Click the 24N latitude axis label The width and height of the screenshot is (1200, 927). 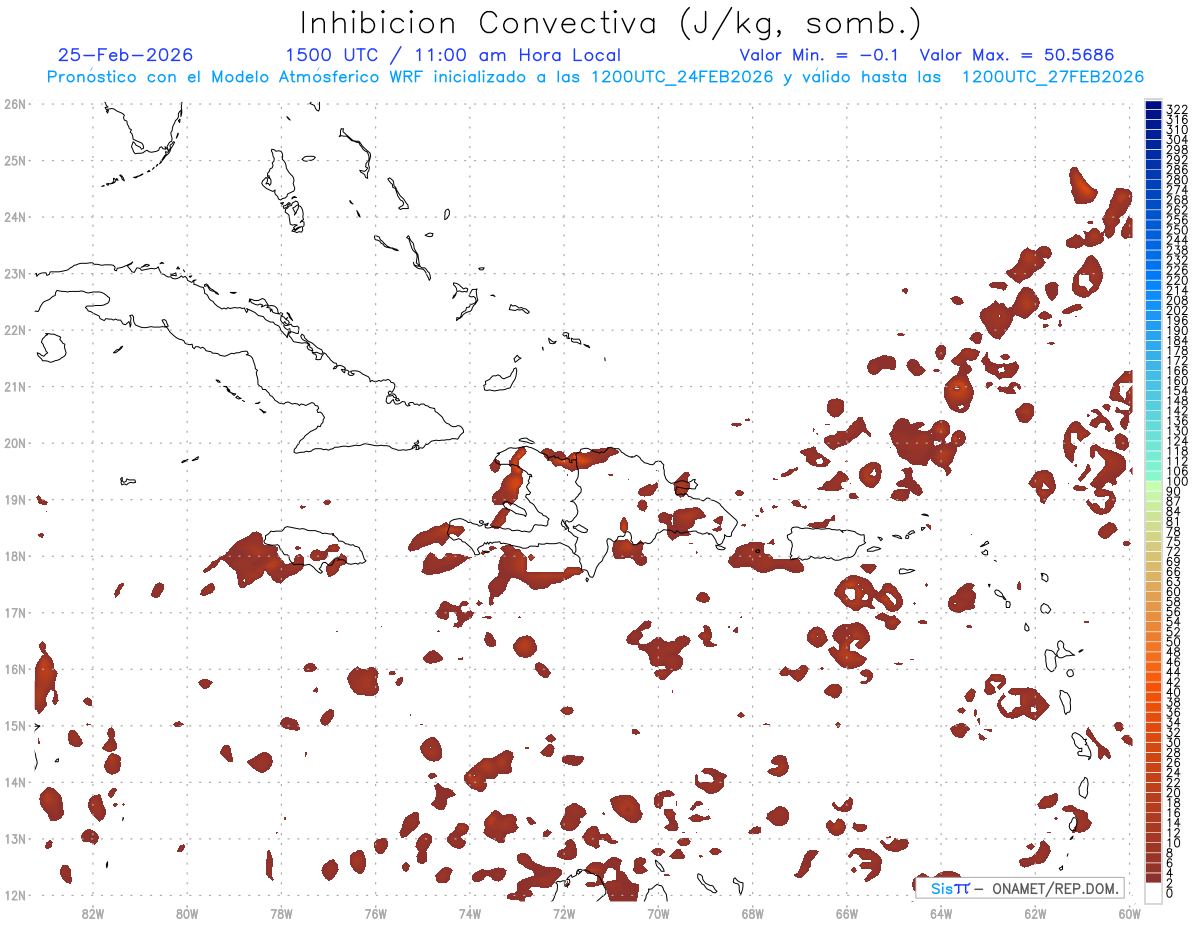[x=15, y=217]
